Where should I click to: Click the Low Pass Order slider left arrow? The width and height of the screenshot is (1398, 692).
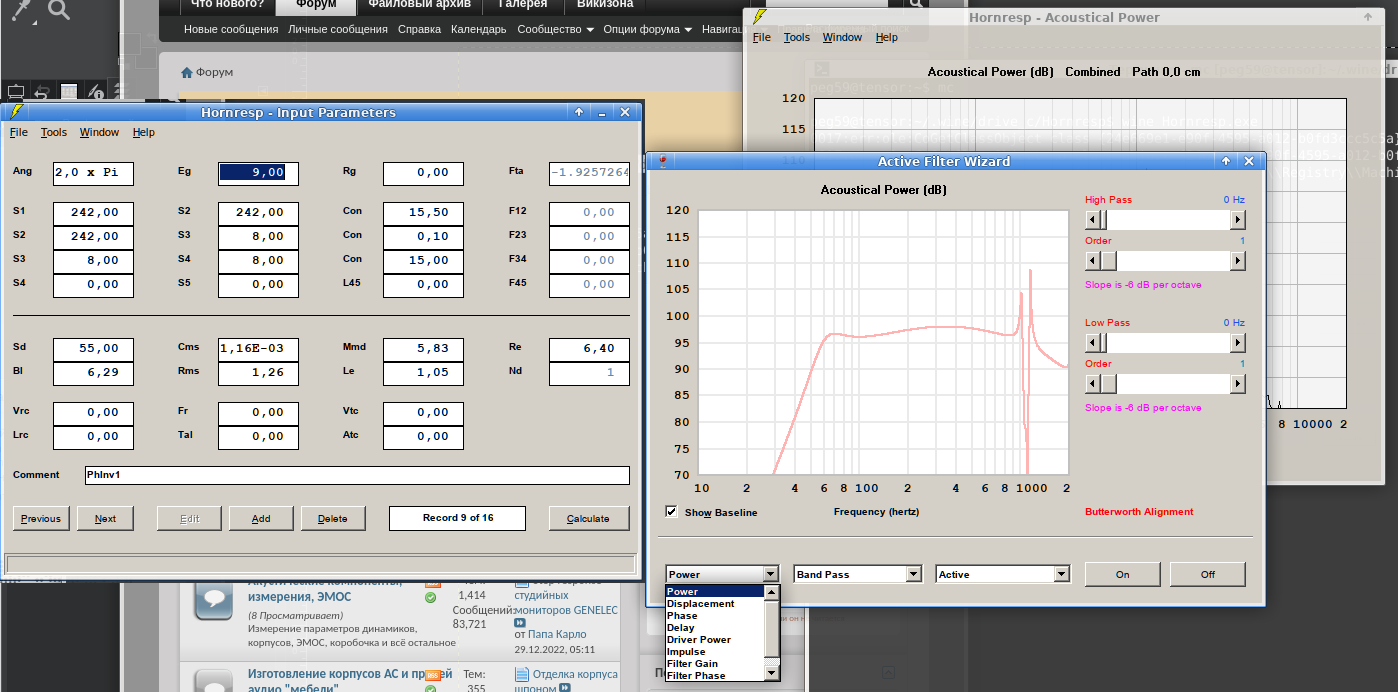[x=1092, y=383]
